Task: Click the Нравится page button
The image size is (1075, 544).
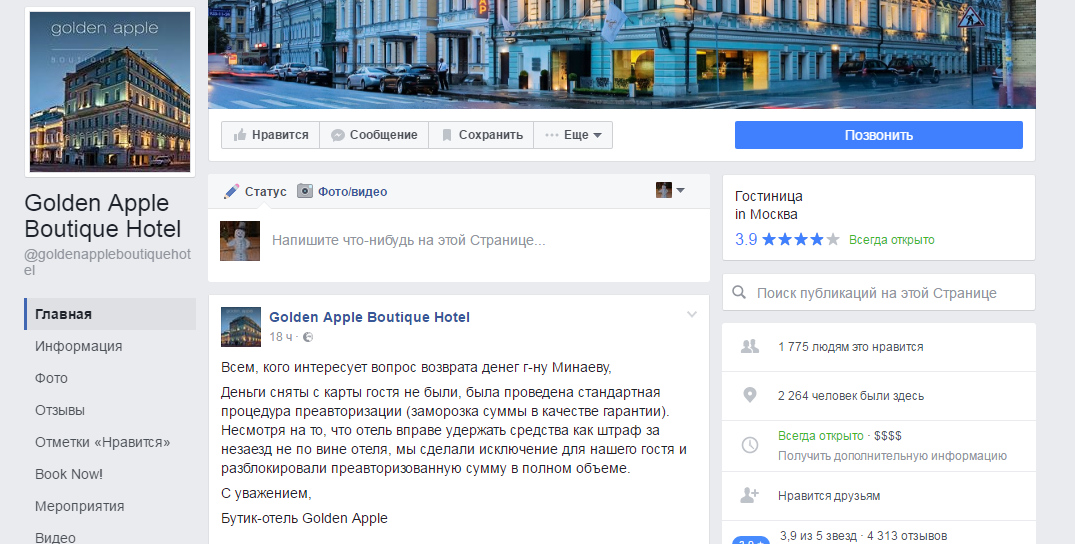Action: (x=270, y=135)
